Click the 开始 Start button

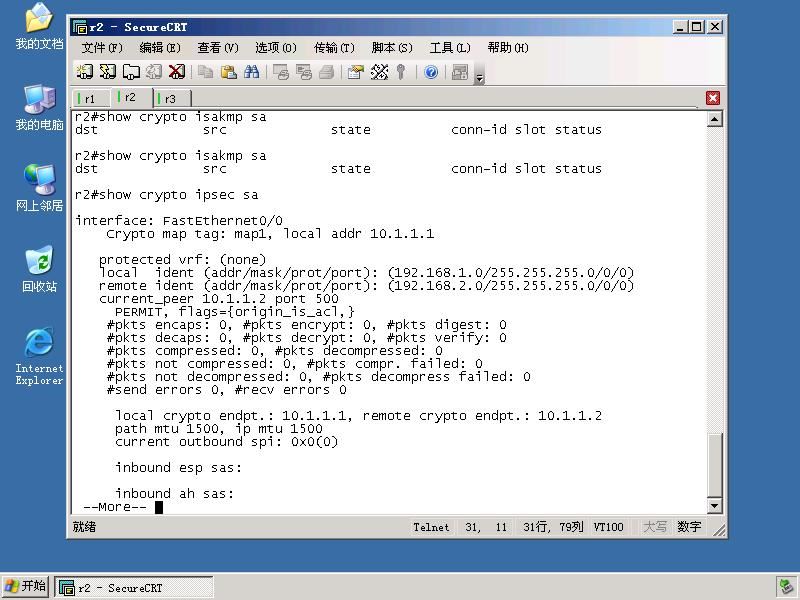[26, 586]
